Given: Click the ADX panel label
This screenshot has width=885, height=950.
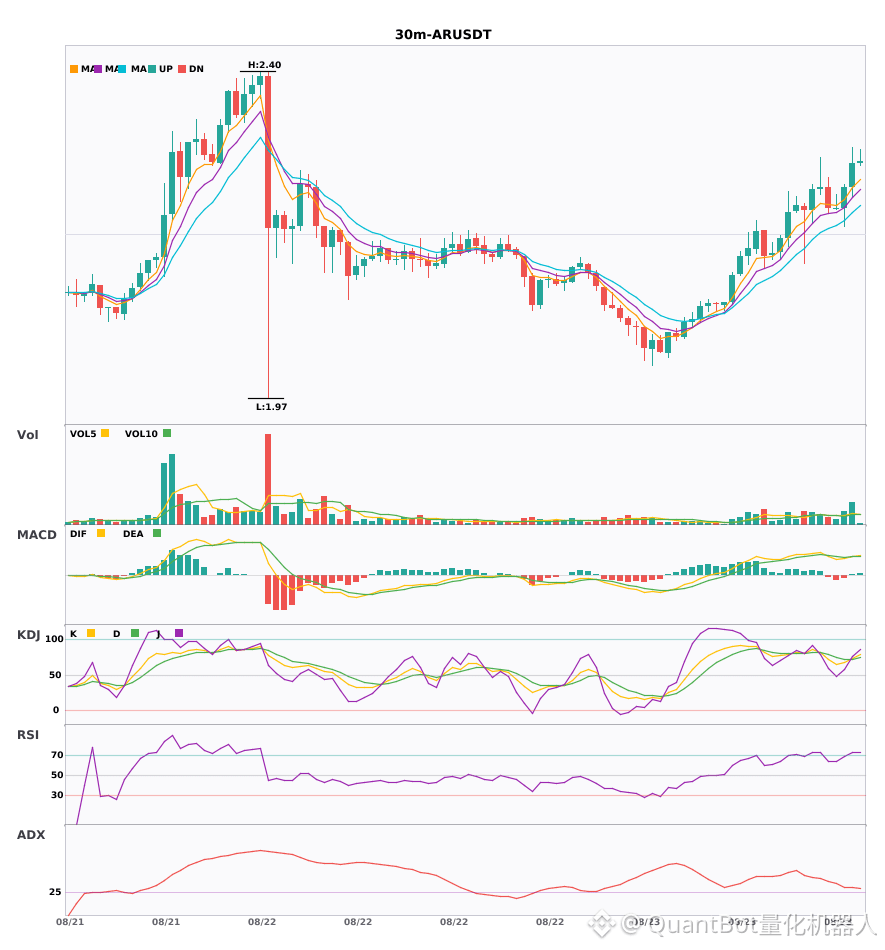Looking at the screenshot, I should point(31,834).
